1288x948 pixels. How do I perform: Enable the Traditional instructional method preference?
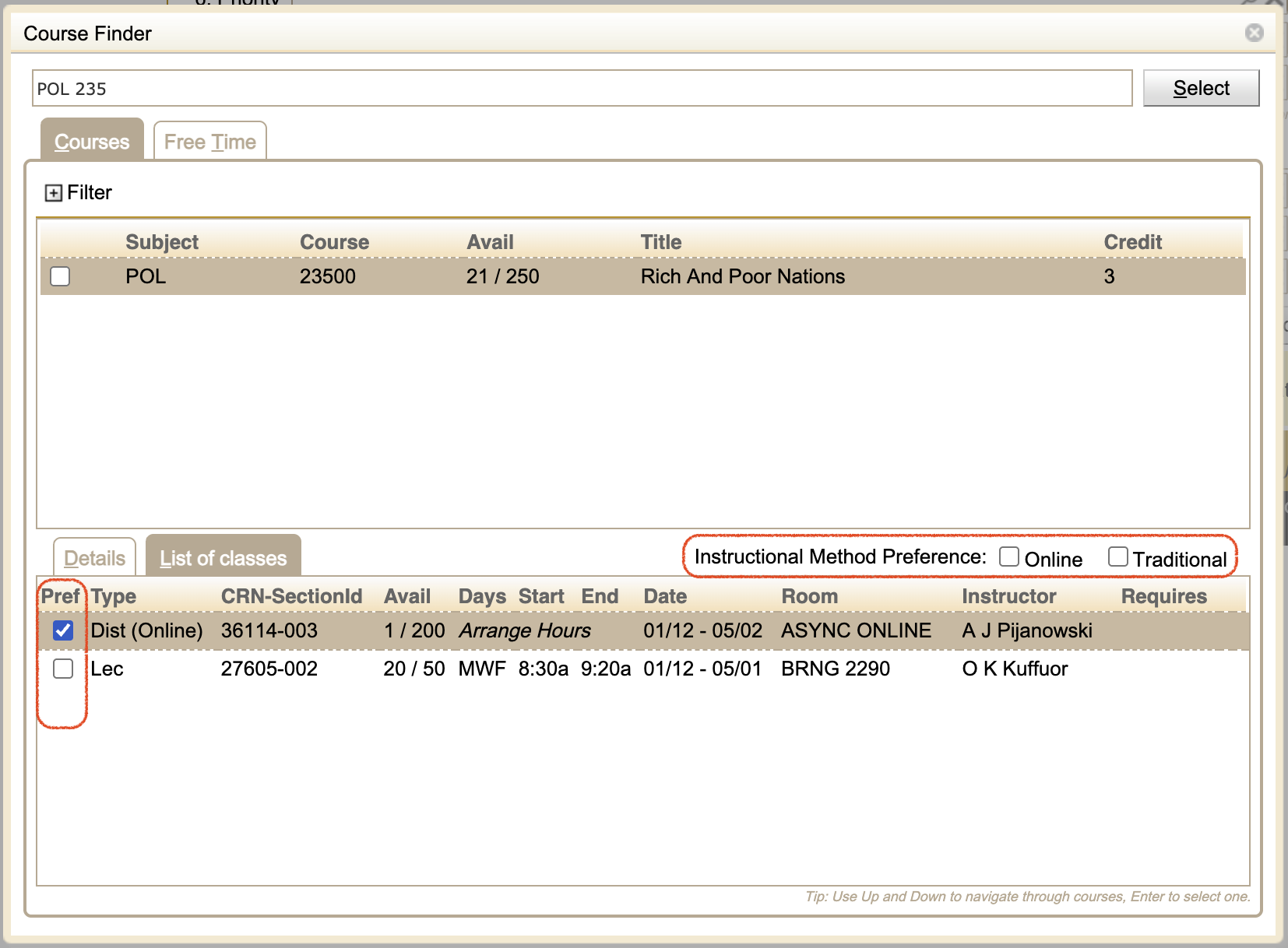click(x=1119, y=556)
